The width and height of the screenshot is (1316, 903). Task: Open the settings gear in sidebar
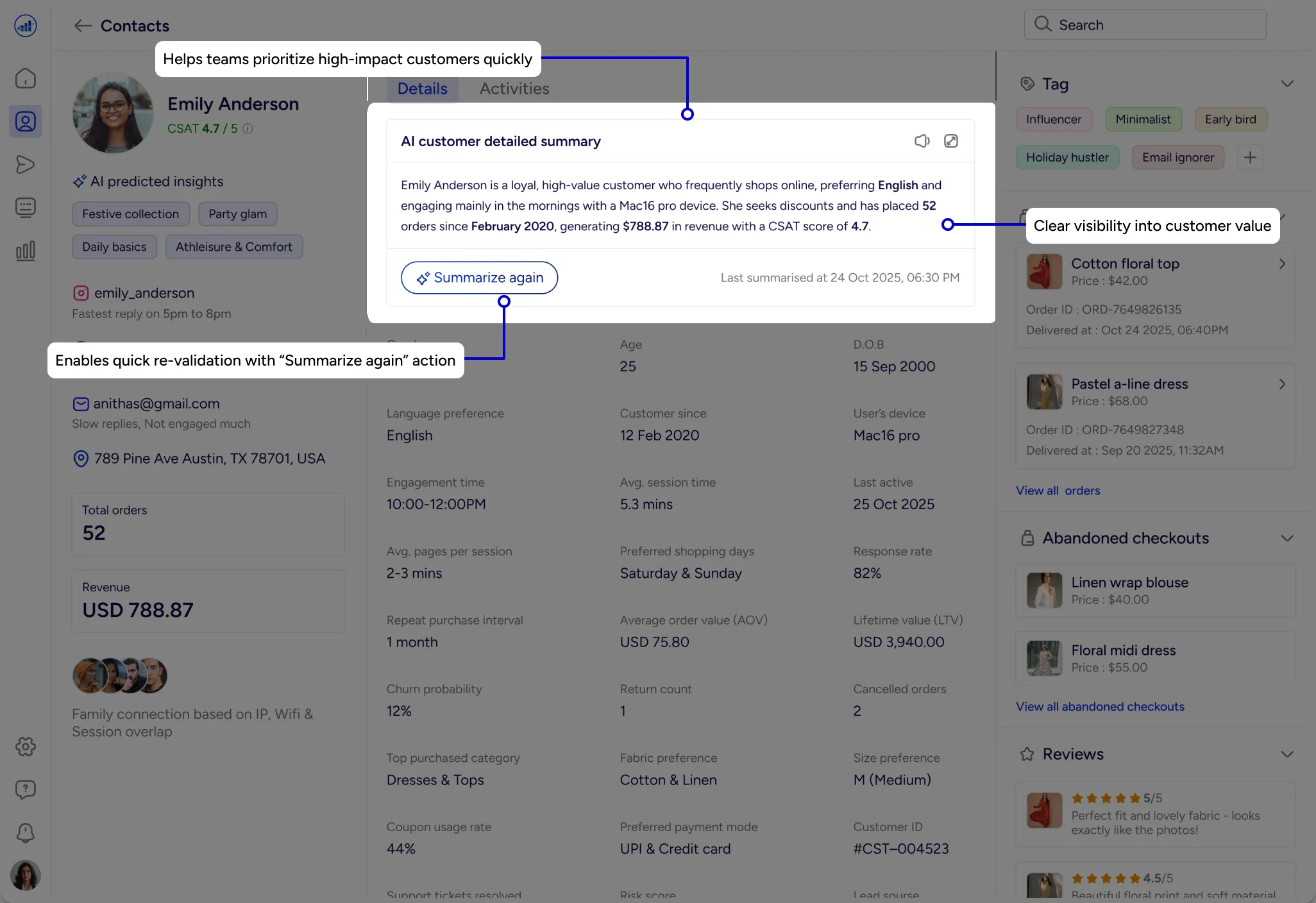pyautogui.click(x=26, y=747)
